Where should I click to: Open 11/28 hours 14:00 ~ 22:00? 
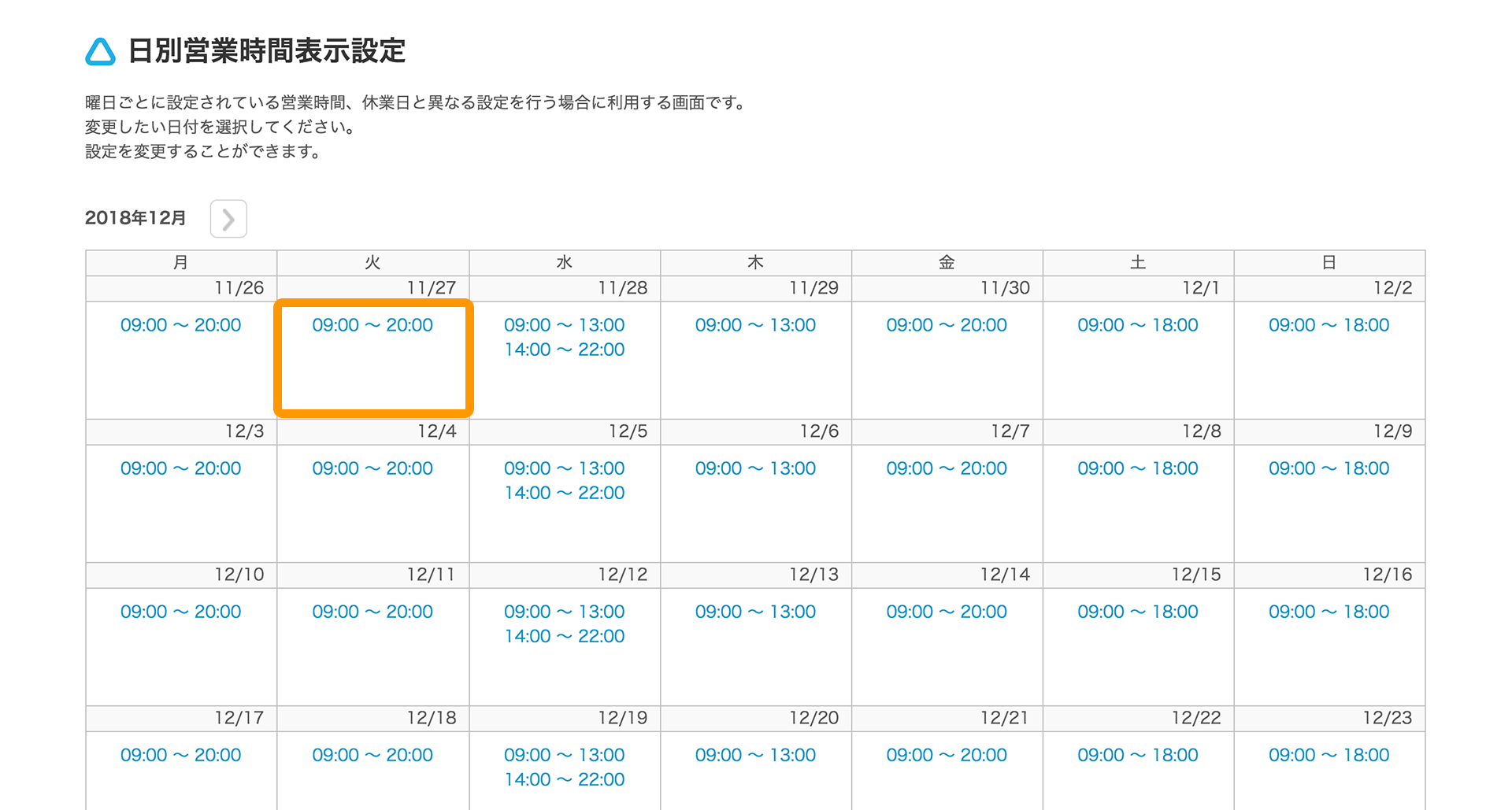[565, 350]
